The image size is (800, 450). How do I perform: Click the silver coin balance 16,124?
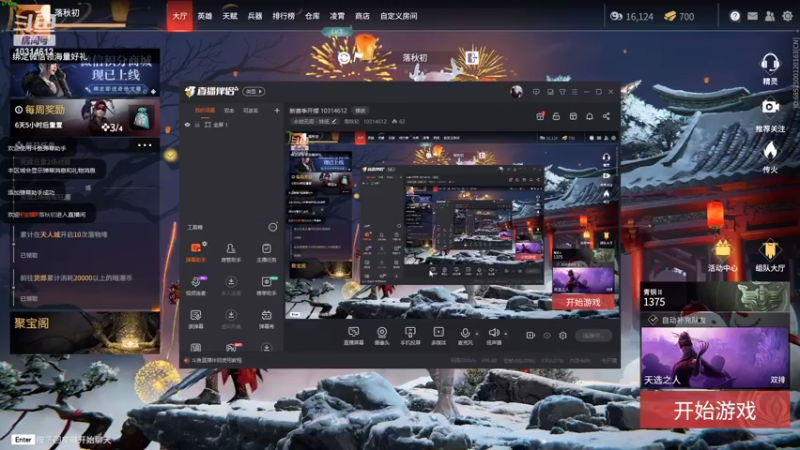pos(632,16)
